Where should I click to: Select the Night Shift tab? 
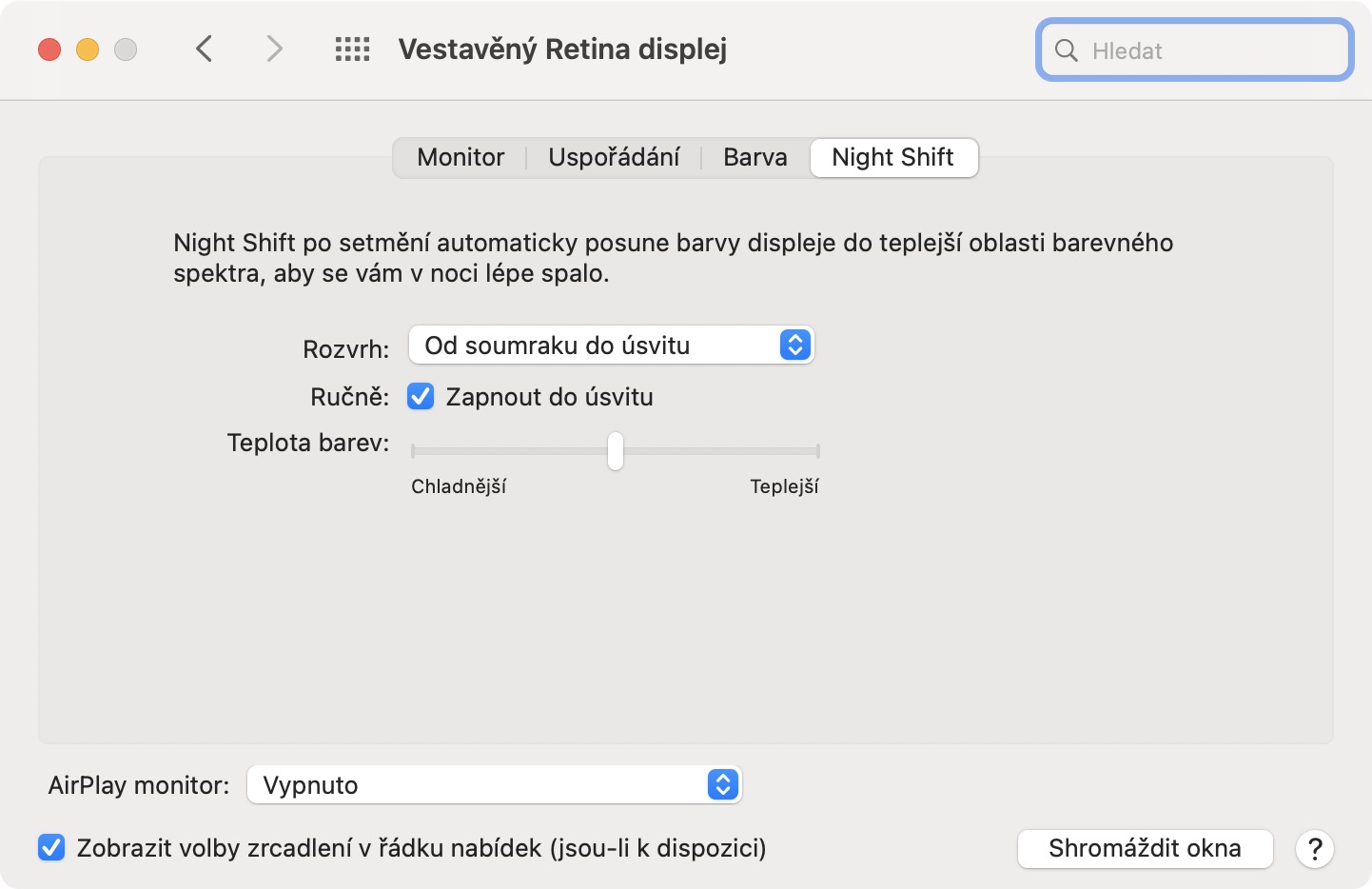coord(892,157)
